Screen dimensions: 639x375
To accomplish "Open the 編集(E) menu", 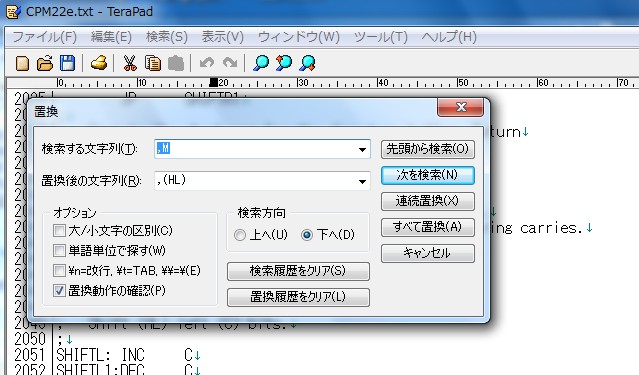I will (x=111, y=37).
